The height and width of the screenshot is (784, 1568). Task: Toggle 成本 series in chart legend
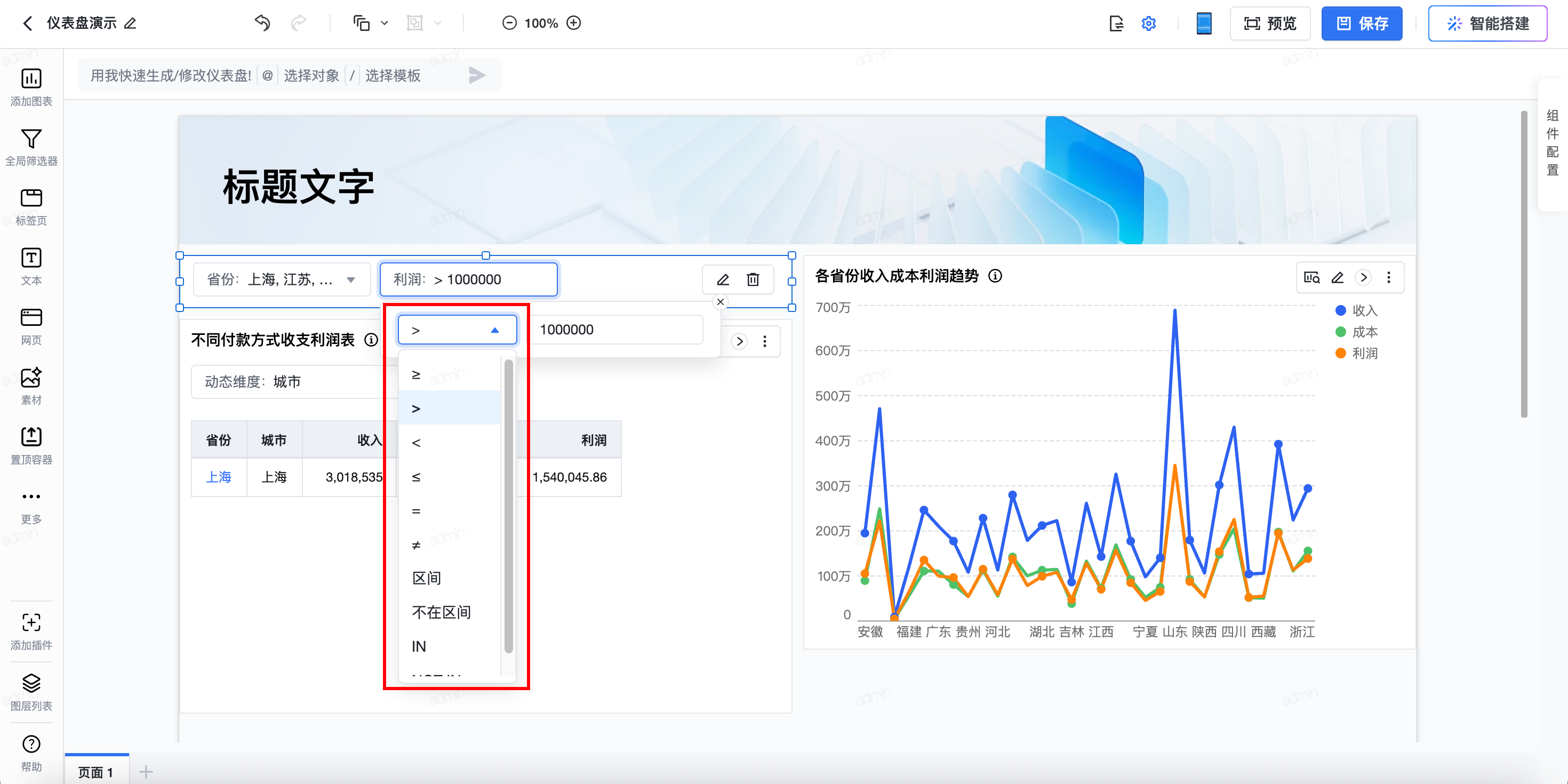click(1357, 332)
